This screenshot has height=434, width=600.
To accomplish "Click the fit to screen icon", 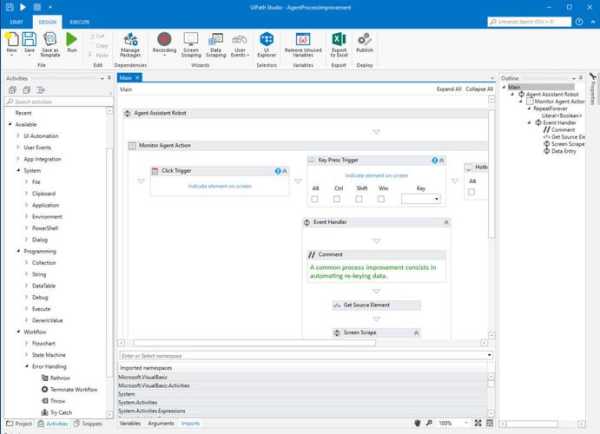I will coord(478,423).
